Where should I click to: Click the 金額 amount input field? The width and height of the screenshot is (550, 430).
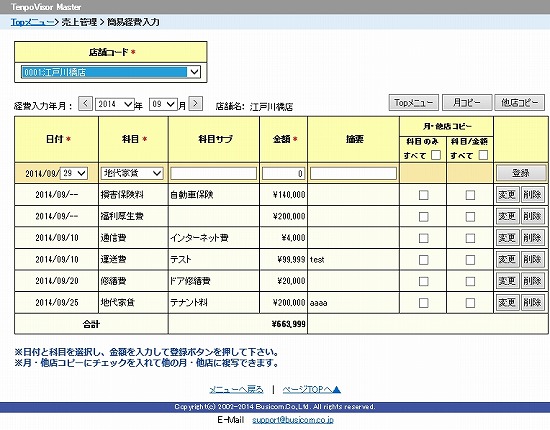(283, 173)
